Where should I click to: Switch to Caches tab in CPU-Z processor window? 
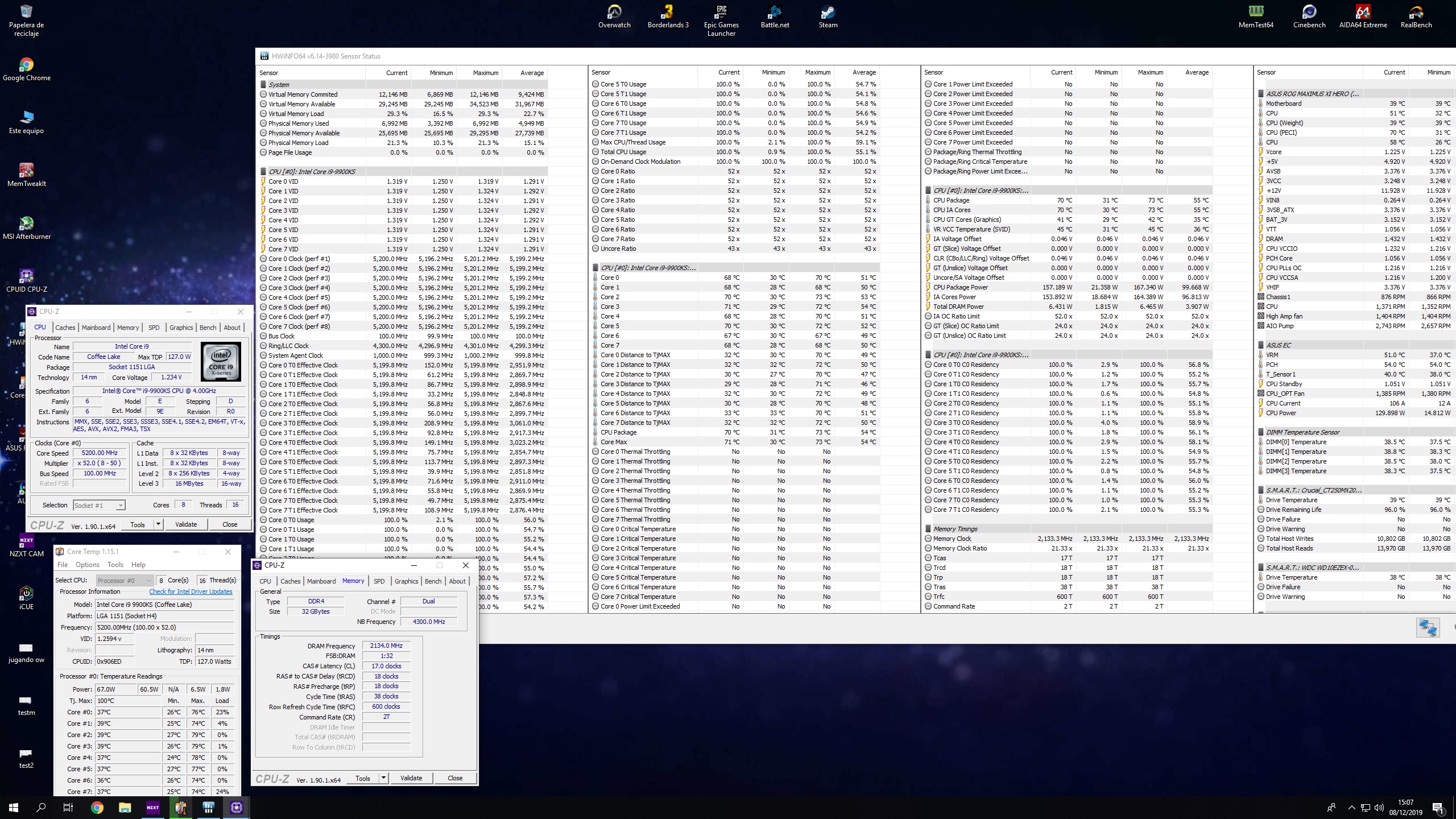(65, 328)
